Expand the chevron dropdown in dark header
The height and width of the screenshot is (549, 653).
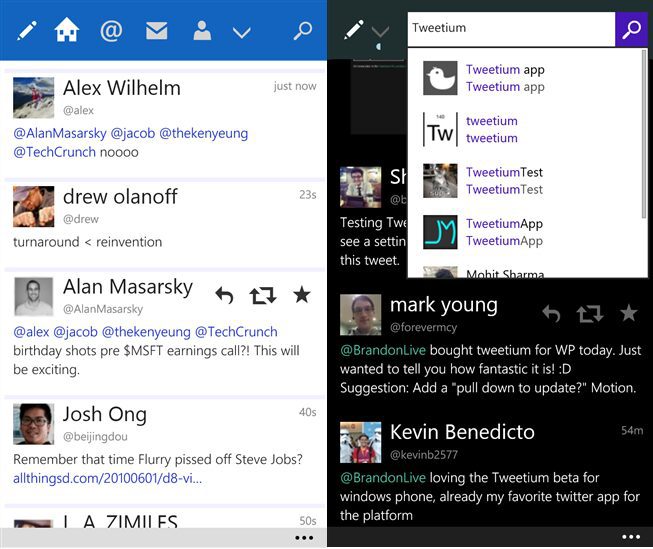tap(380, 32)
